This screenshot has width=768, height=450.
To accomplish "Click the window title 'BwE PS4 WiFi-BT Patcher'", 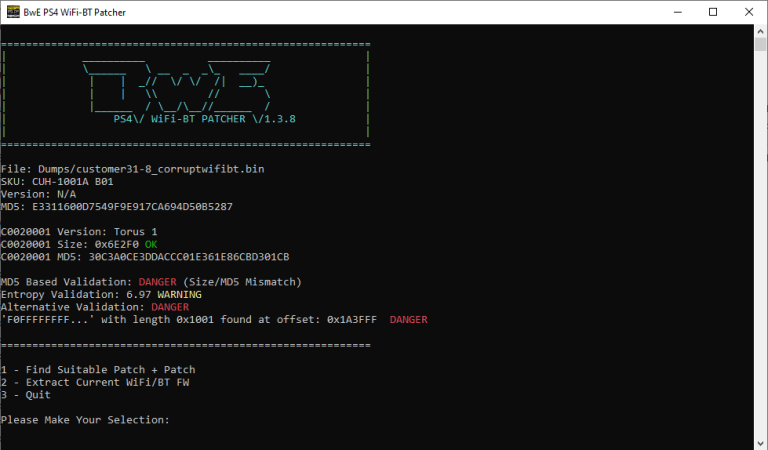I will pyautogui.click(x=74, y=12).
